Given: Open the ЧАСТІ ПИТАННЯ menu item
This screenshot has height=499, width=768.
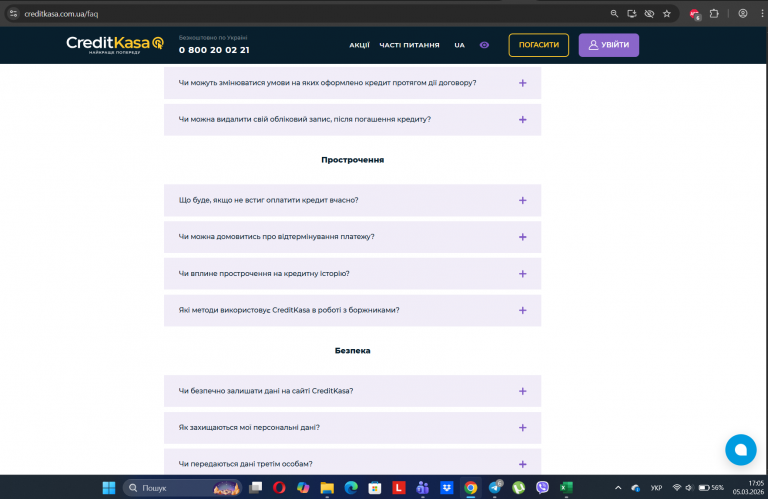Looking at the screenshot, I should 409,45.
